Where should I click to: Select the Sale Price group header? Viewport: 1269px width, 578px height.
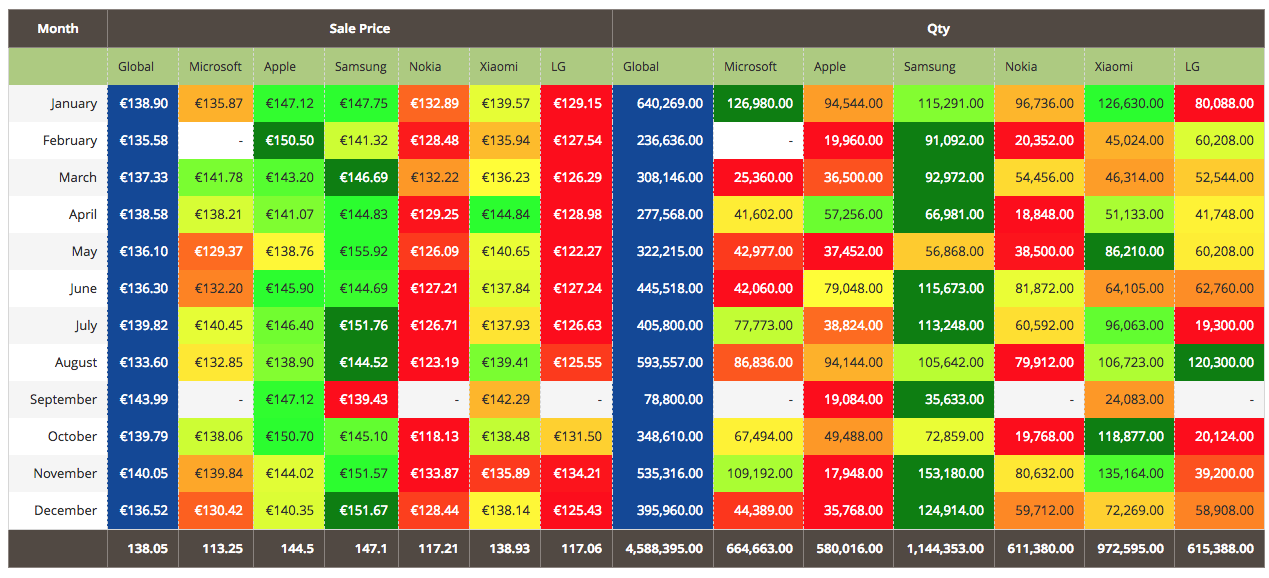[x=360, y=28]
